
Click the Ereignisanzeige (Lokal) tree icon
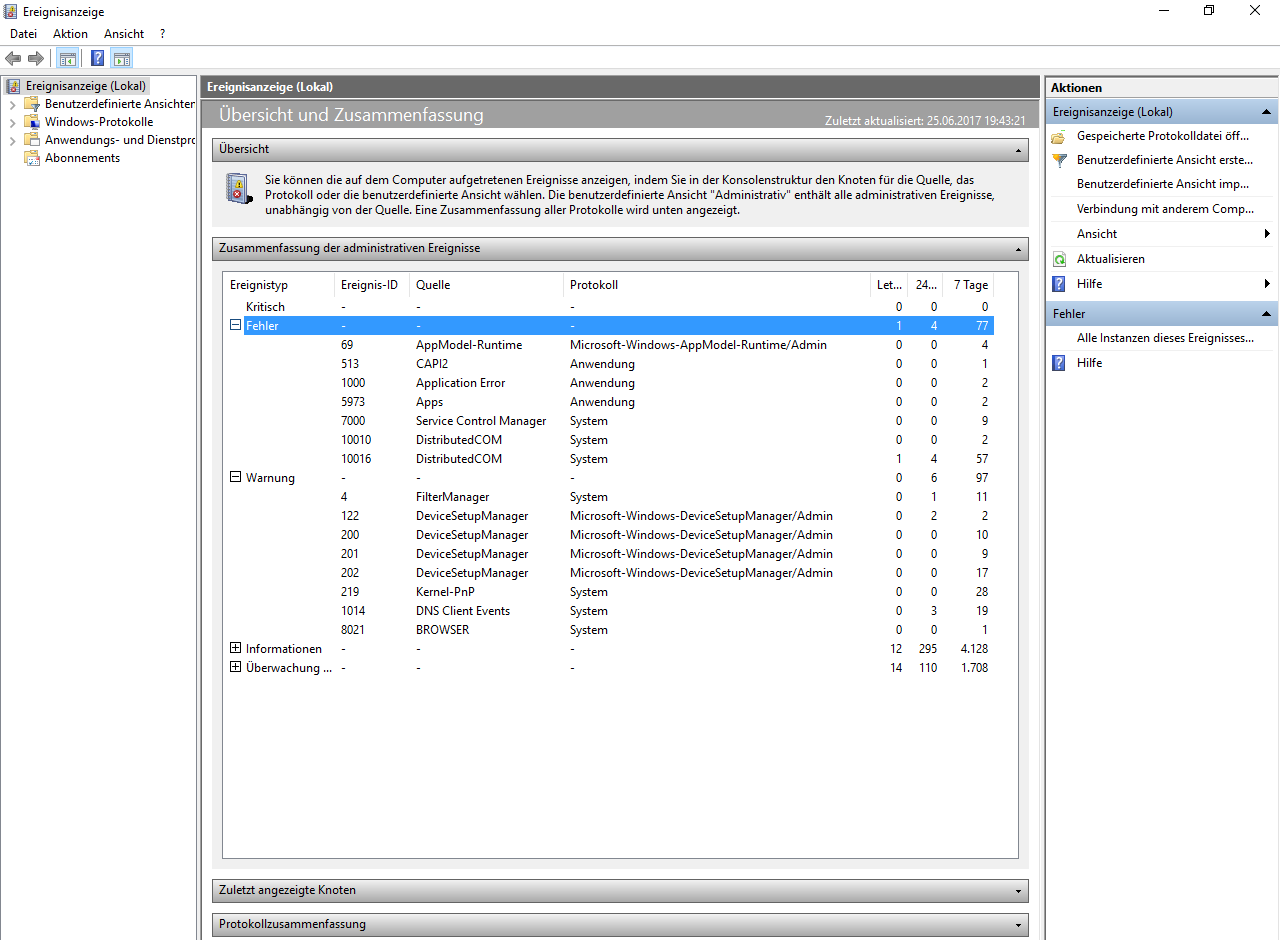[14, 86]
